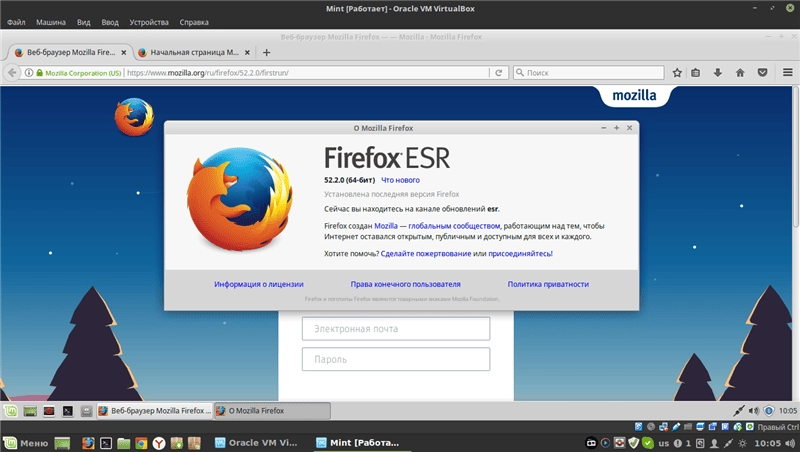Click host brightness sun tray icon
The image size is (800, 452).
tap(742, 443)
